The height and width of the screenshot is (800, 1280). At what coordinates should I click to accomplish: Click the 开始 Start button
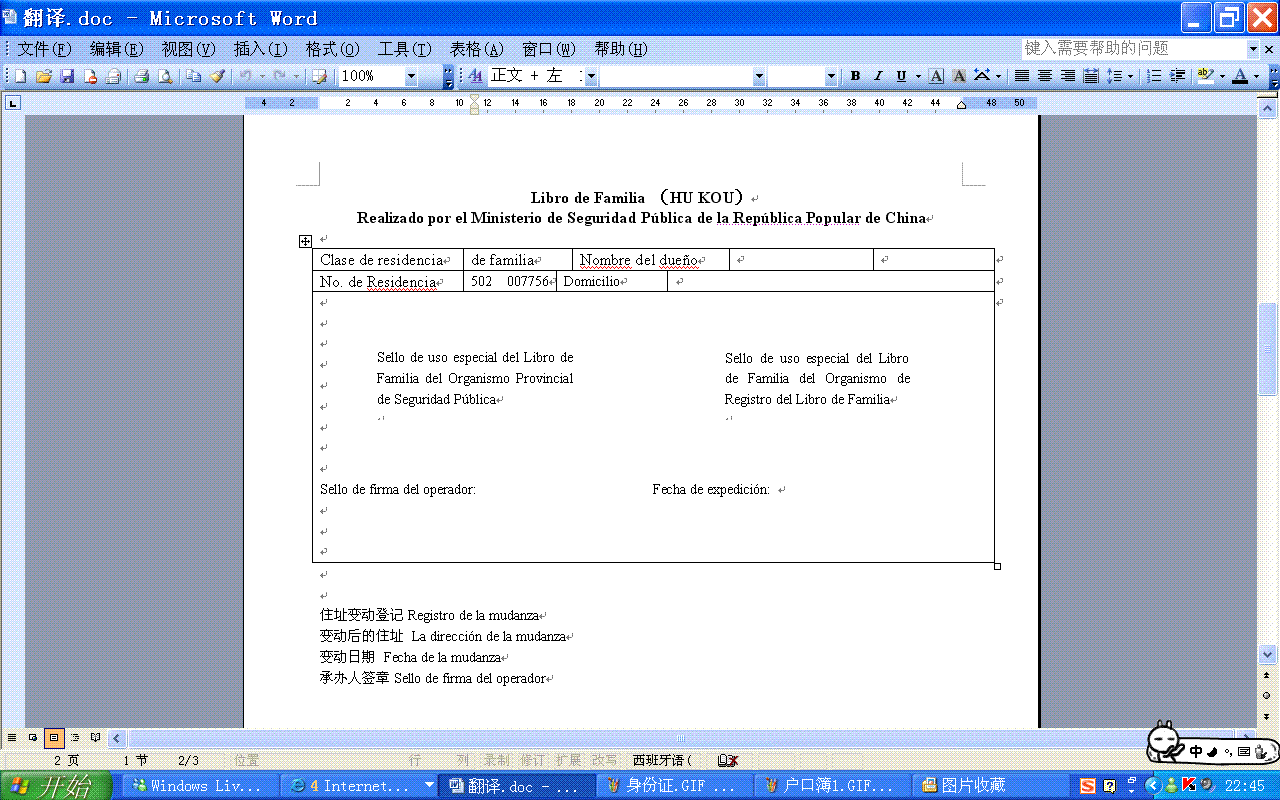55,786
